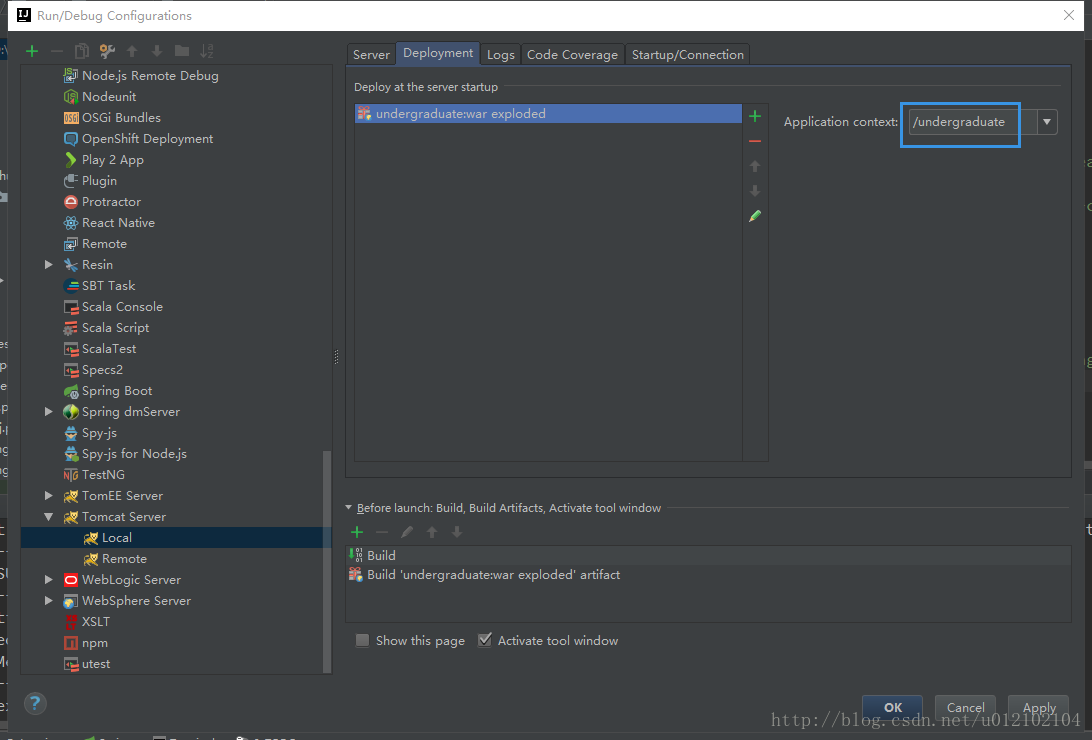This screenshot has width=1092, height=740.
Task: Close the Run/Debug Configurations dialog
Action: [x=1069, y=15]
